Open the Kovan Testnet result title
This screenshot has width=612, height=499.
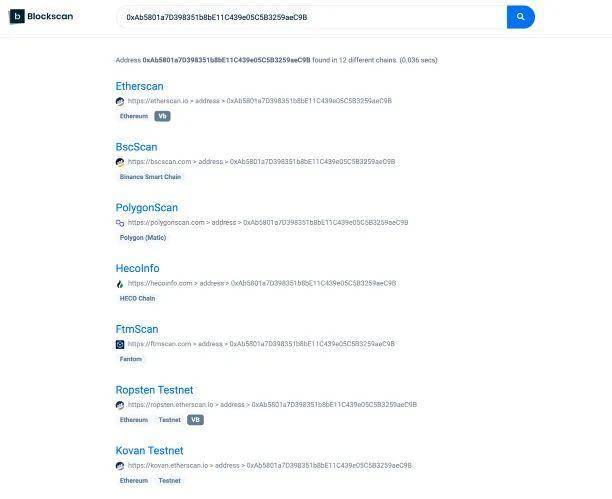[x=150, y=451]
